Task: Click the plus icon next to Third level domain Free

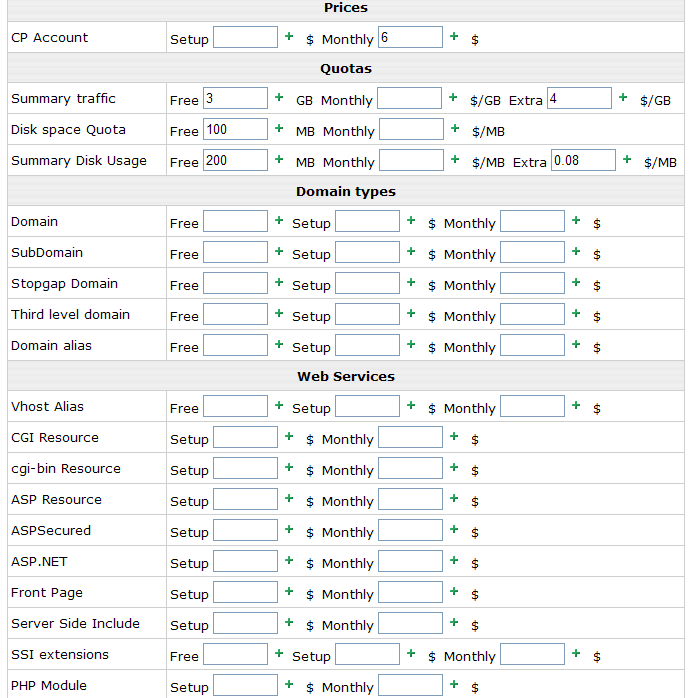Action: [279, 313]
